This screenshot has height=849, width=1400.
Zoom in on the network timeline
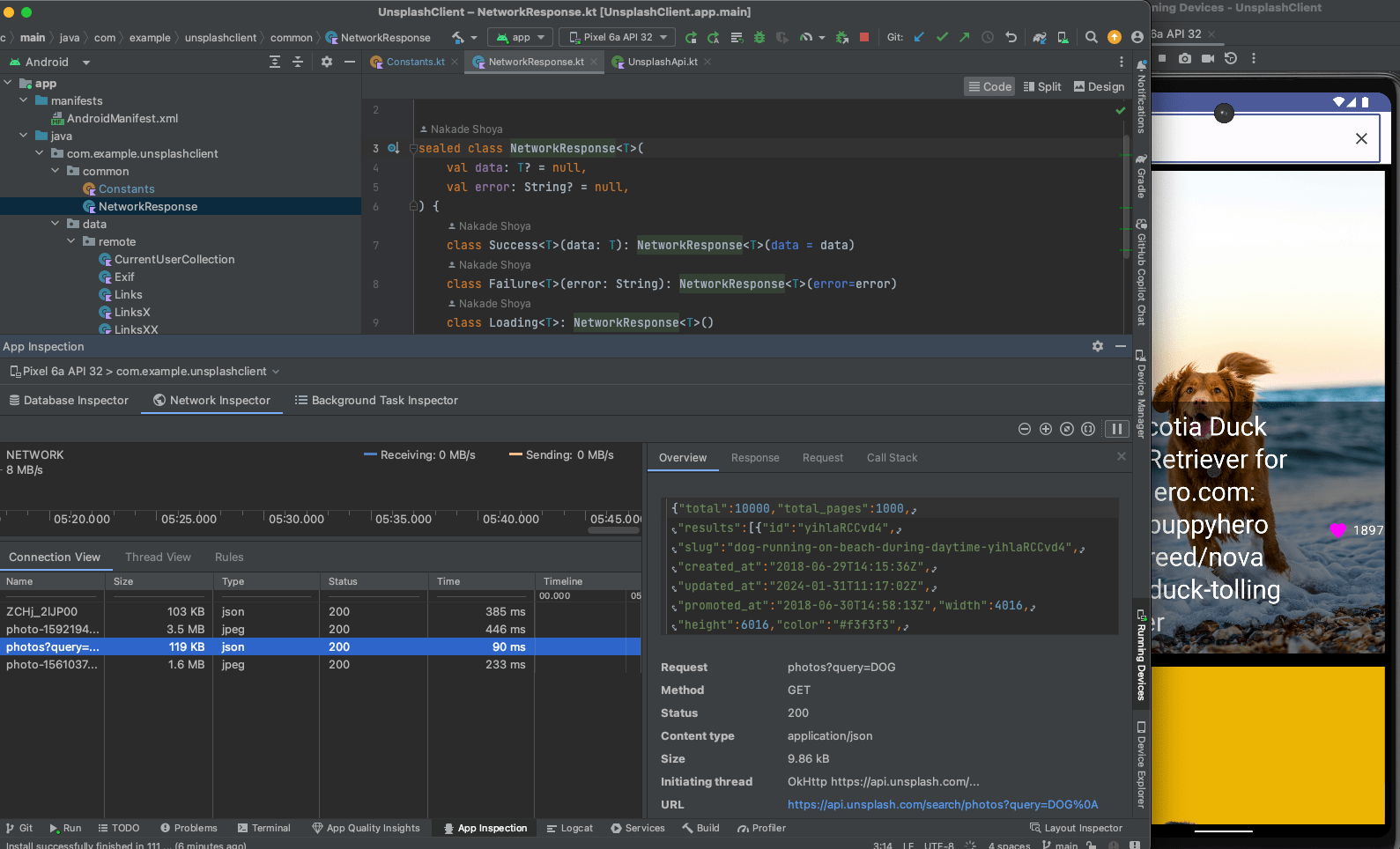pos(1046,429)
